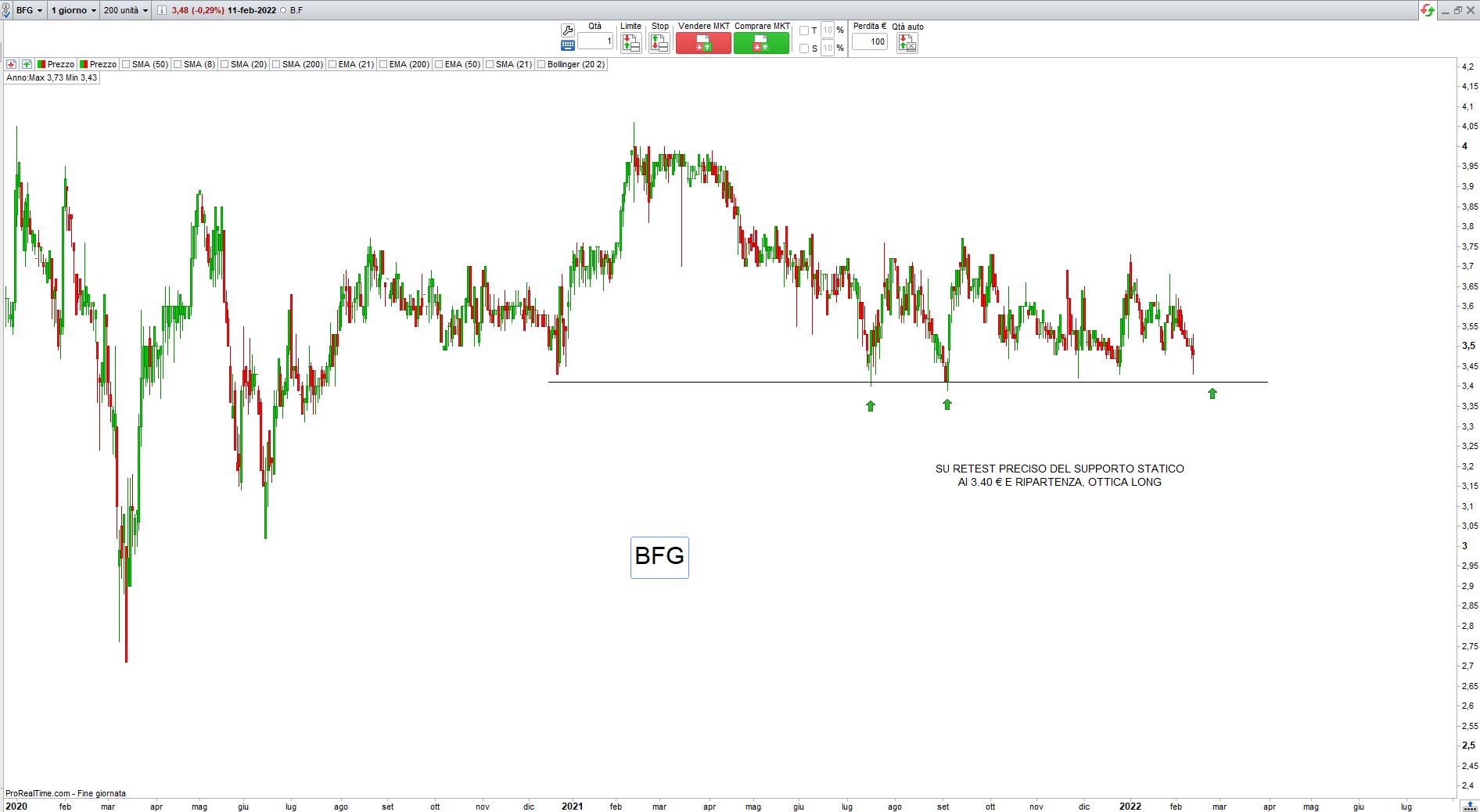
Task: Enable the SMA (50) indicator checkbox
Action: [x=127, y=64]
